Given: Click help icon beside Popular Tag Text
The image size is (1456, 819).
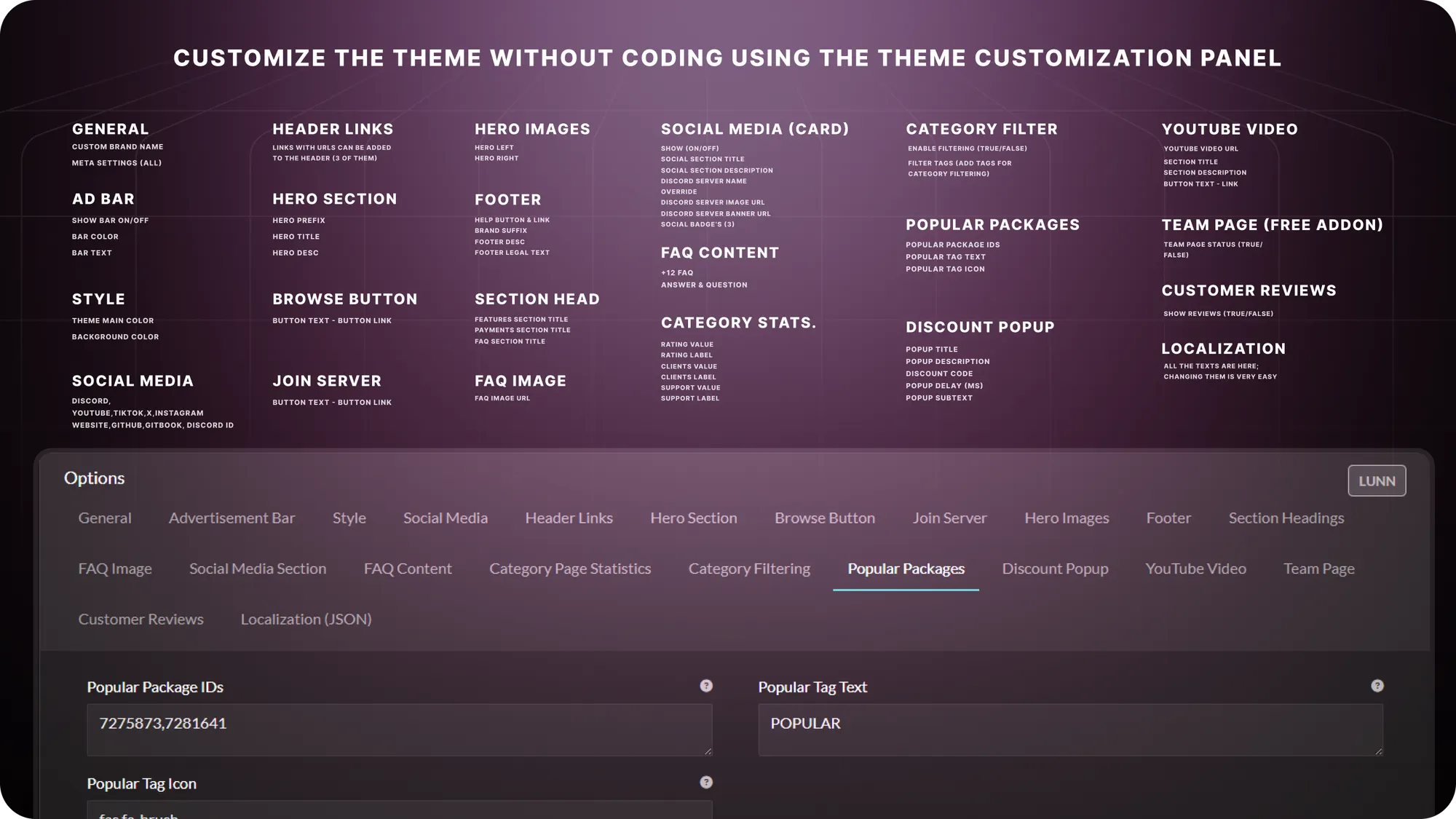Looking at the screenshot, I should (1377, 686).
